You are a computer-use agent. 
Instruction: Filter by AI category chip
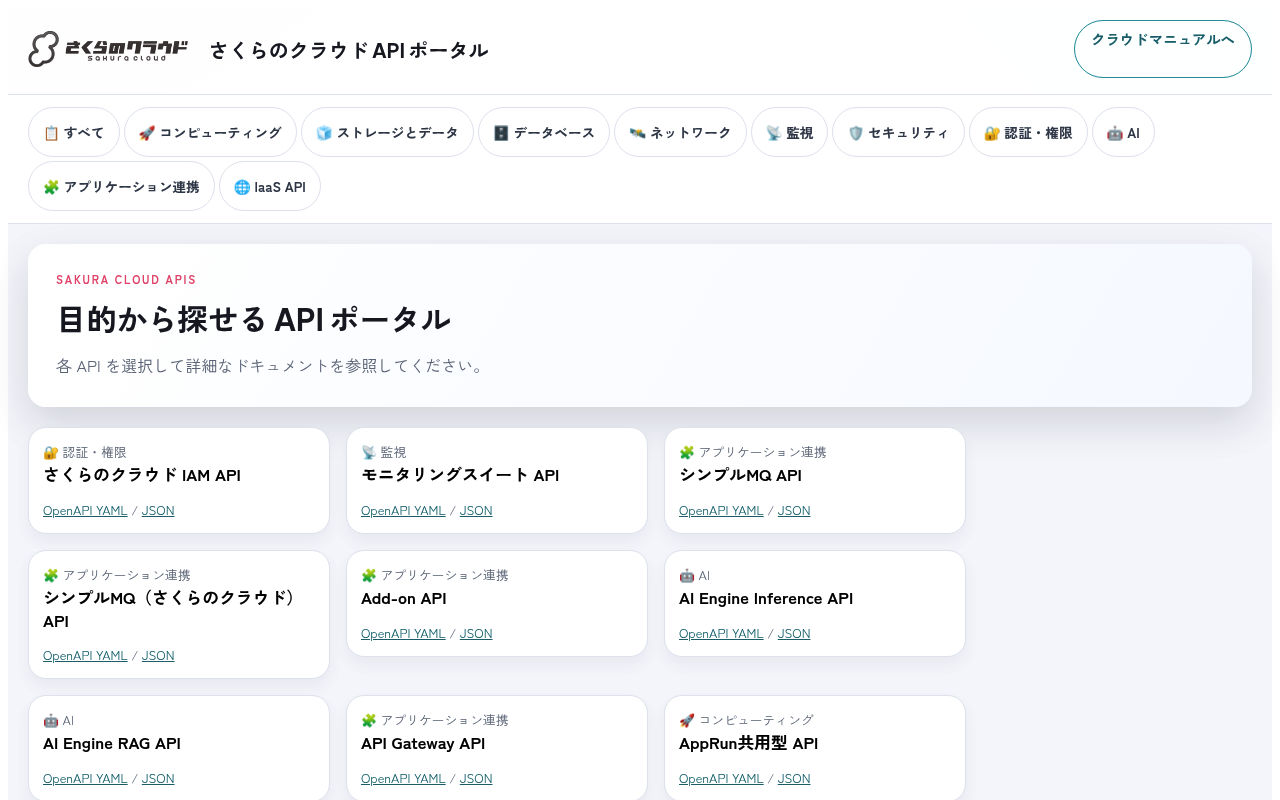point(1123,132)
